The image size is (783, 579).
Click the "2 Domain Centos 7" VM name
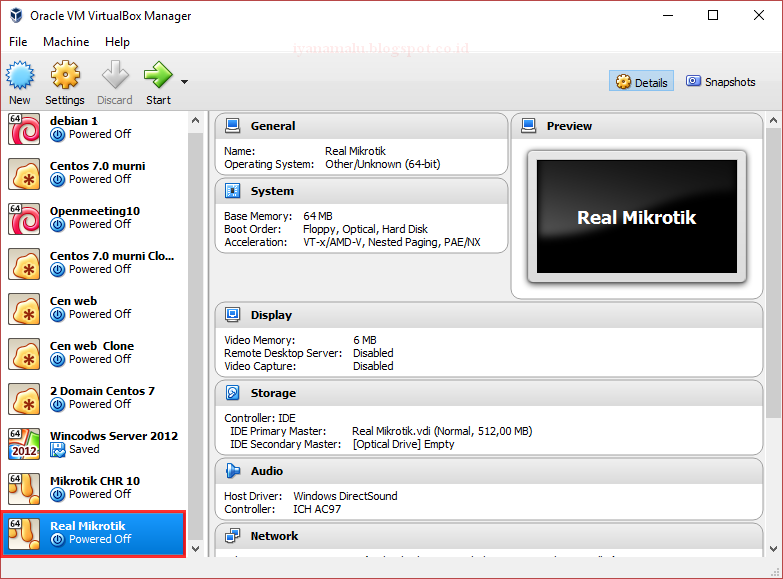(102, 391)
